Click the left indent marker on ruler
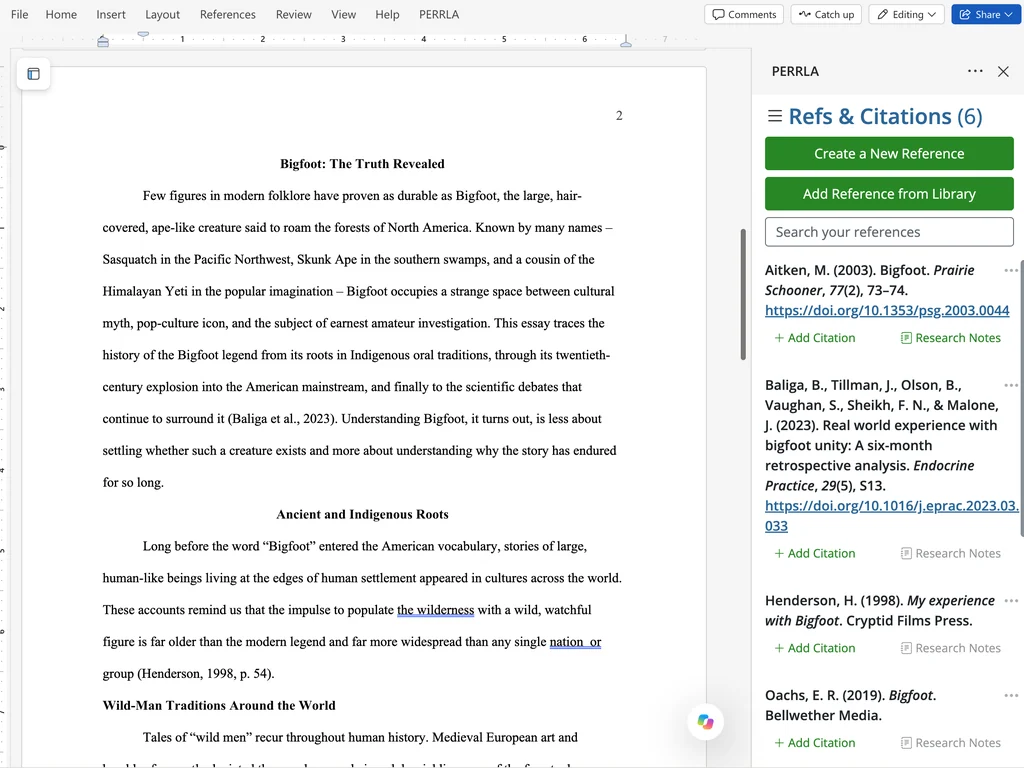 click(103, 43)
